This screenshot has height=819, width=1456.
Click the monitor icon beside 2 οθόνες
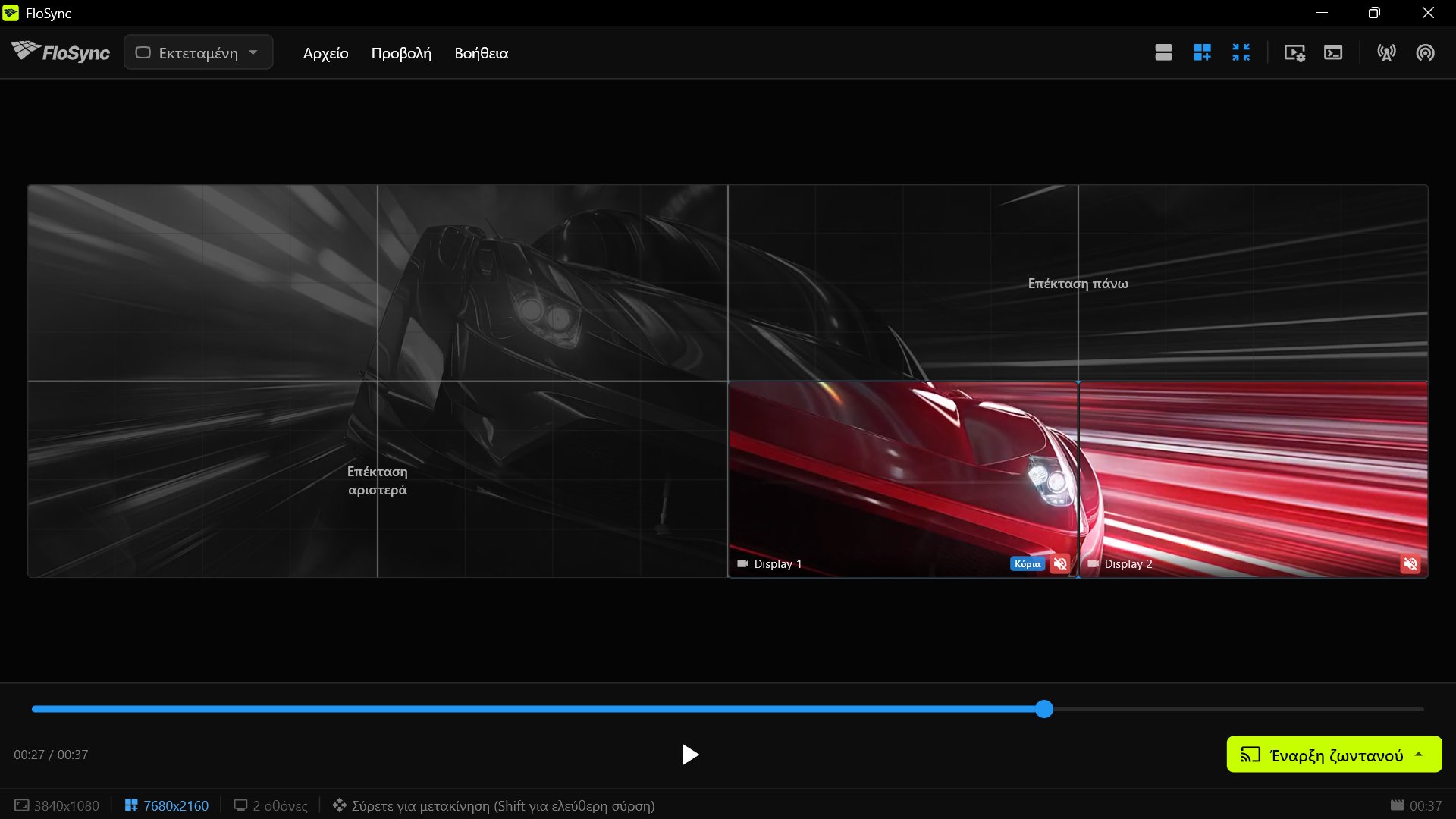pos(240,805)
